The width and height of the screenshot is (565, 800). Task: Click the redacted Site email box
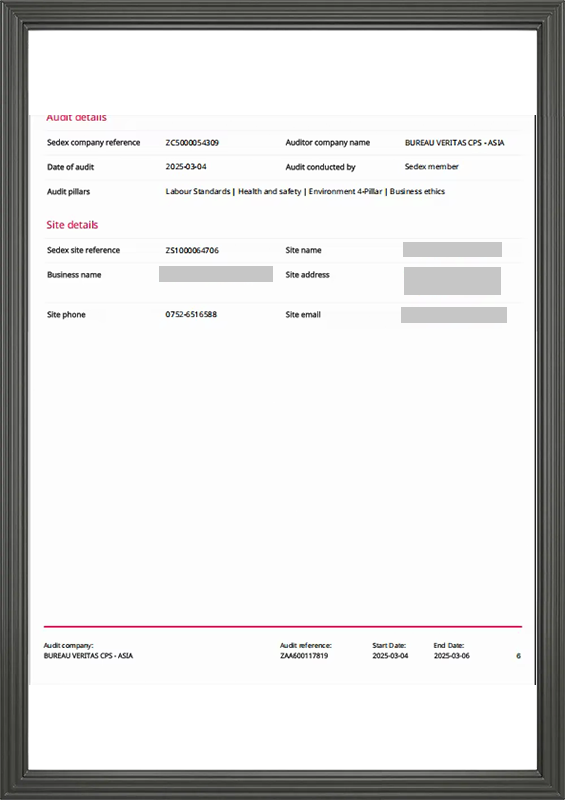454,315
